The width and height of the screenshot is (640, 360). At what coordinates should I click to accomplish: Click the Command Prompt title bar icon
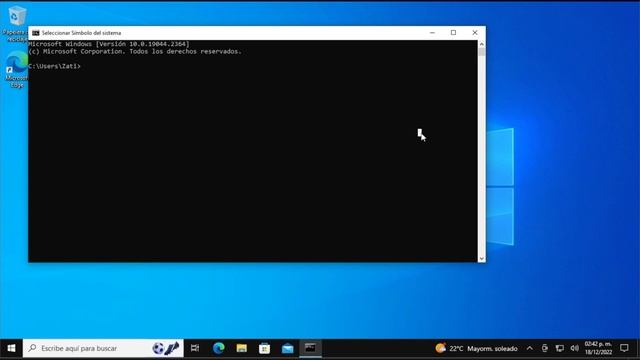[36, 33]
